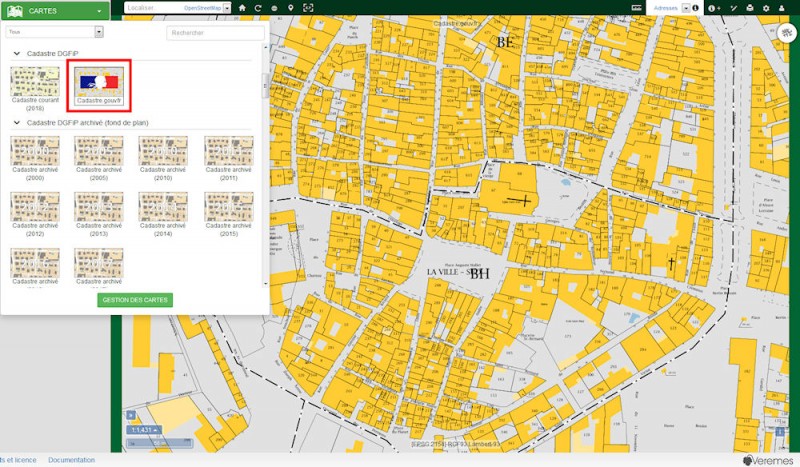Open the CARTES dropdown menu
Image resolution: width=800 pixels, height=467 pixels.
click(x=56, y=8)
